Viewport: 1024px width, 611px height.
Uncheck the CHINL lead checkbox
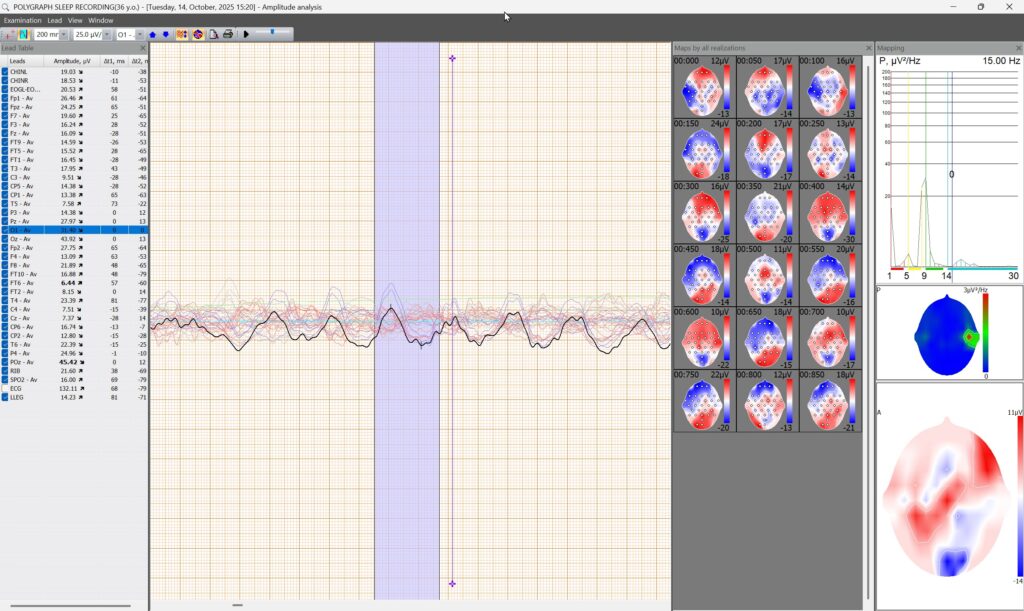click(5, 72)
